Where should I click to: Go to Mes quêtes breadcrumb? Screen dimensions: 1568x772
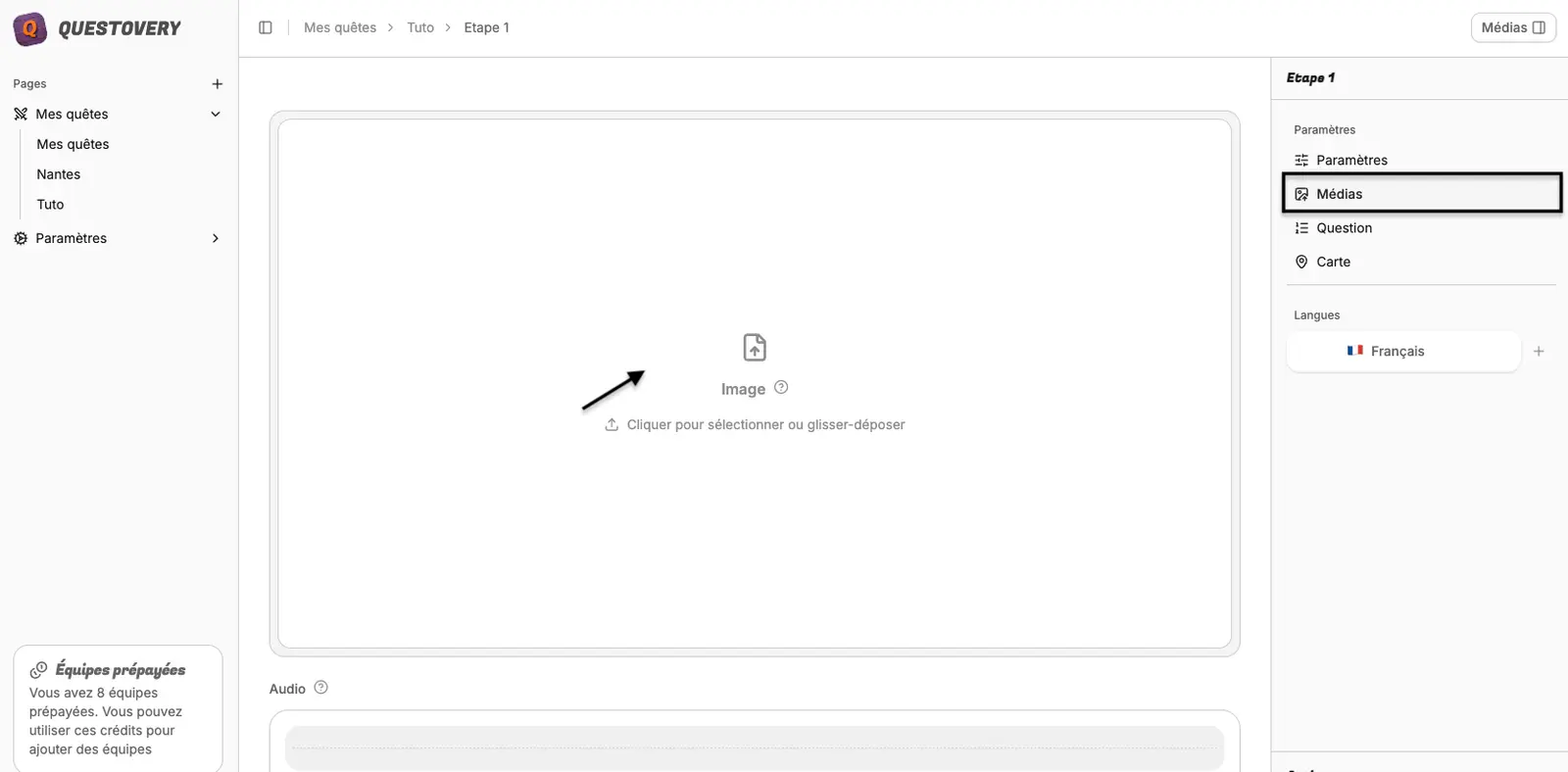pyautogui.click(x=340, y=27)
